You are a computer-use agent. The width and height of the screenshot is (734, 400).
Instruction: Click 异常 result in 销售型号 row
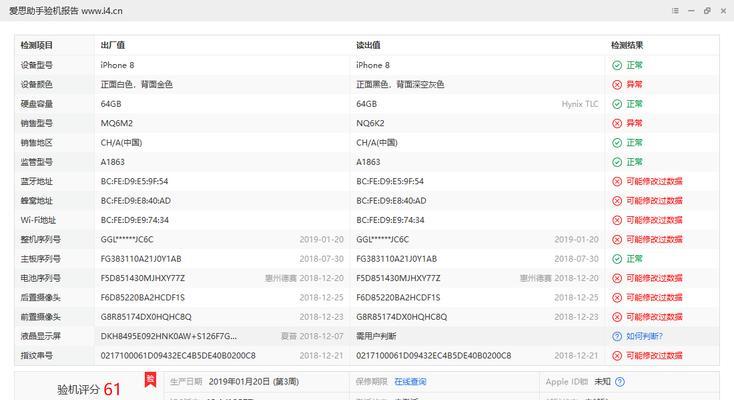634,124
